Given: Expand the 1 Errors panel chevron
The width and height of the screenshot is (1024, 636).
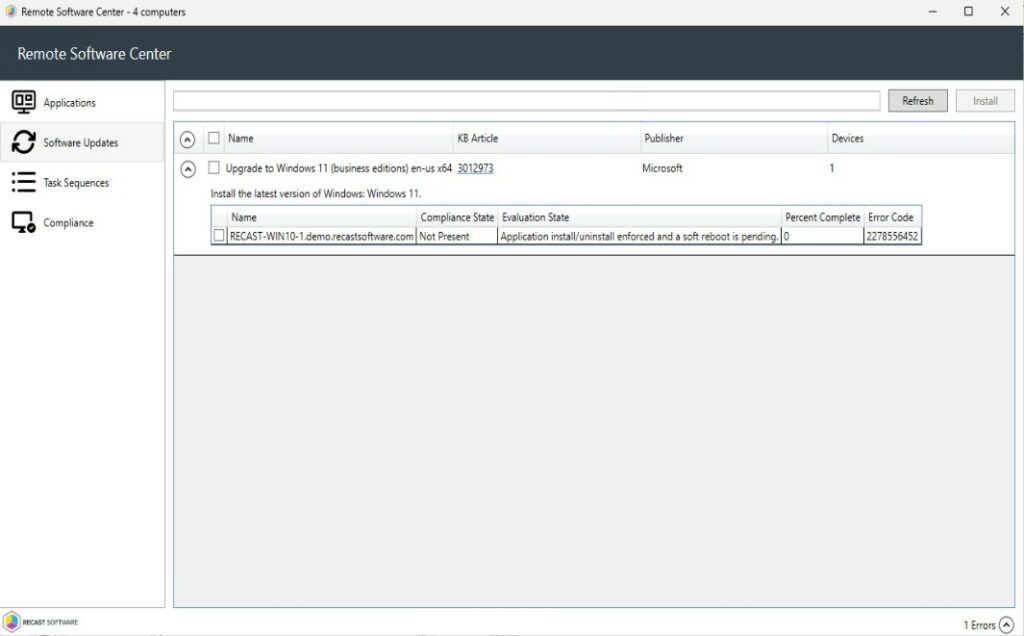Looking at the screenshot, I should pyautogui.click(x=1006, y=625).
